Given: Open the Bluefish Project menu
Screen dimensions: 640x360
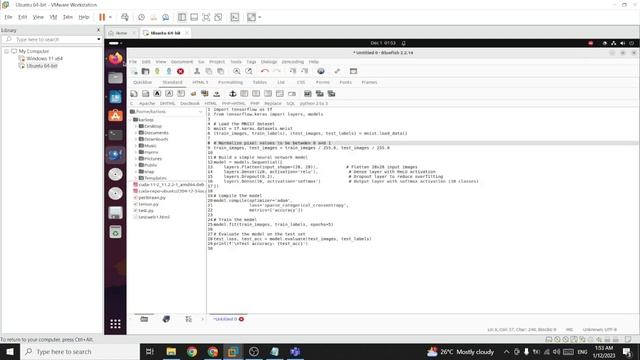Looking at the screenshot, I should click(x=217, y=62).
